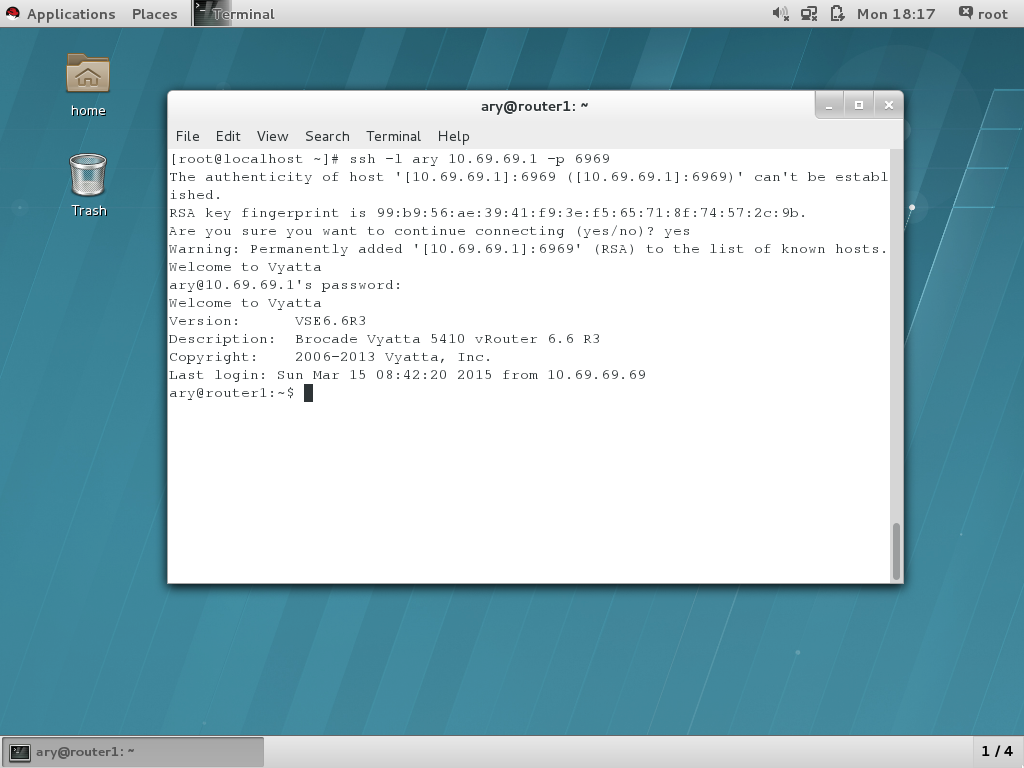Open the Applications menu
This screenshot has height=768, width=1024.
71,14
